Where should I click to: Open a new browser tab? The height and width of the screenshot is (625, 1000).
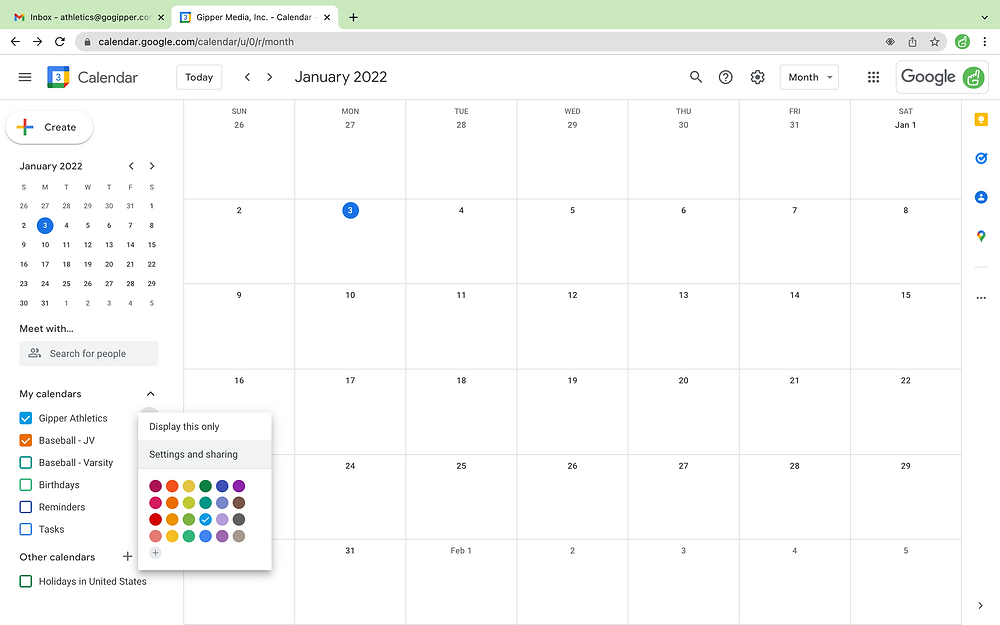coord(353,17)
